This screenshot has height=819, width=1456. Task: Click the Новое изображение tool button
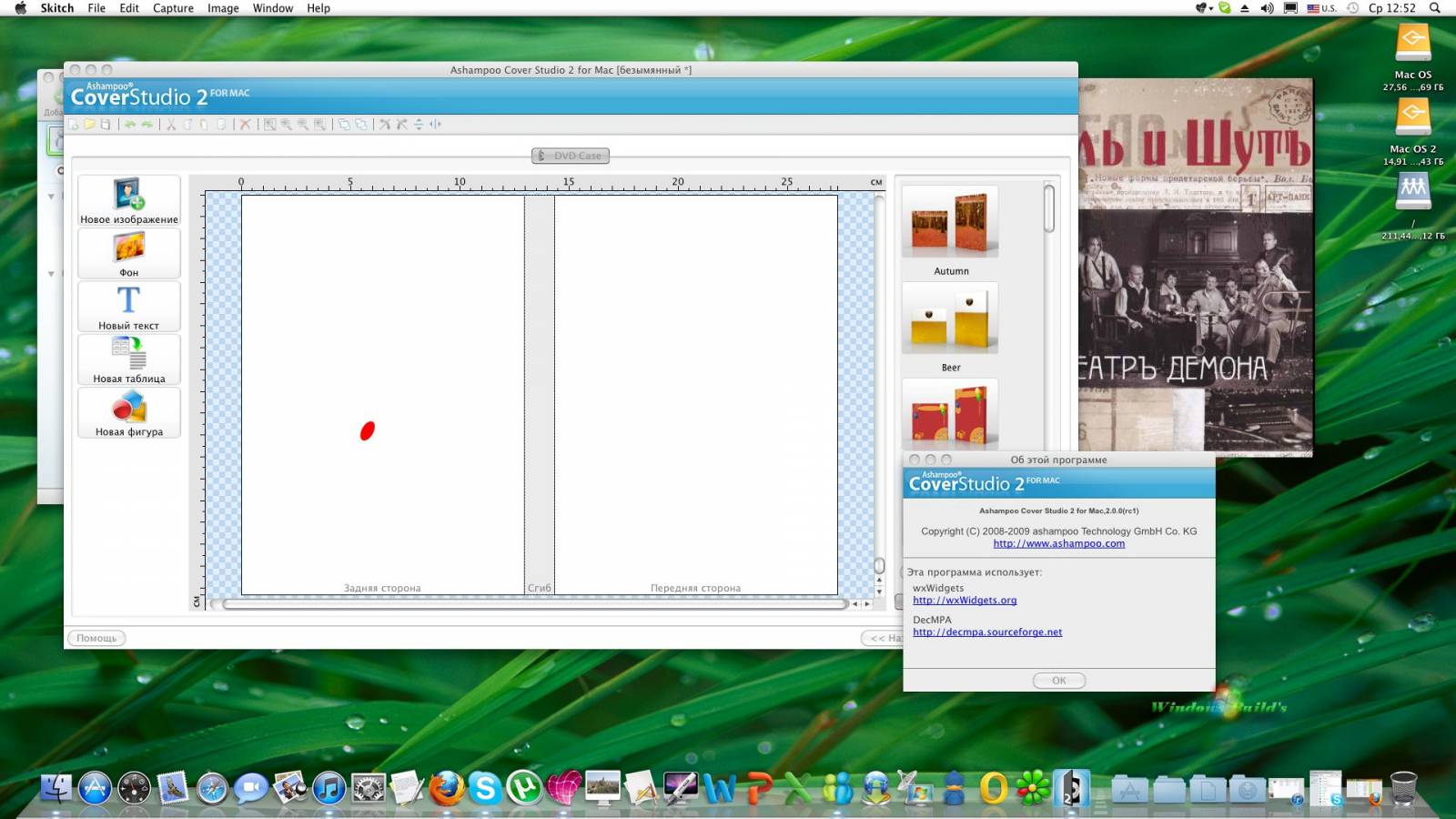pos(129,200)
